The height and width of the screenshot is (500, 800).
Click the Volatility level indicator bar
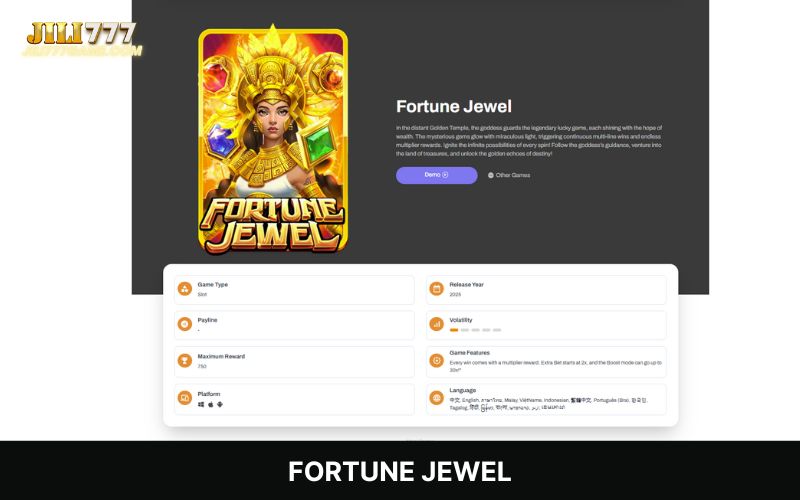point(476,330)
